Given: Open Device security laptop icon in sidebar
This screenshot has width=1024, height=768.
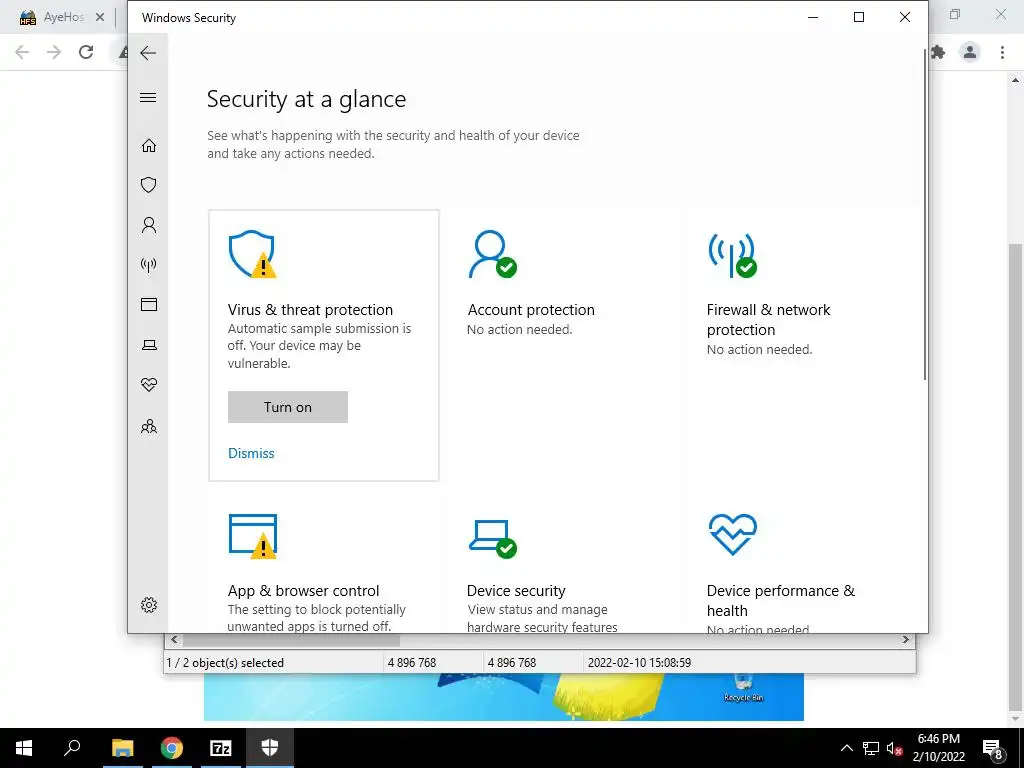Looking at the screenshot, I should 149,345.
